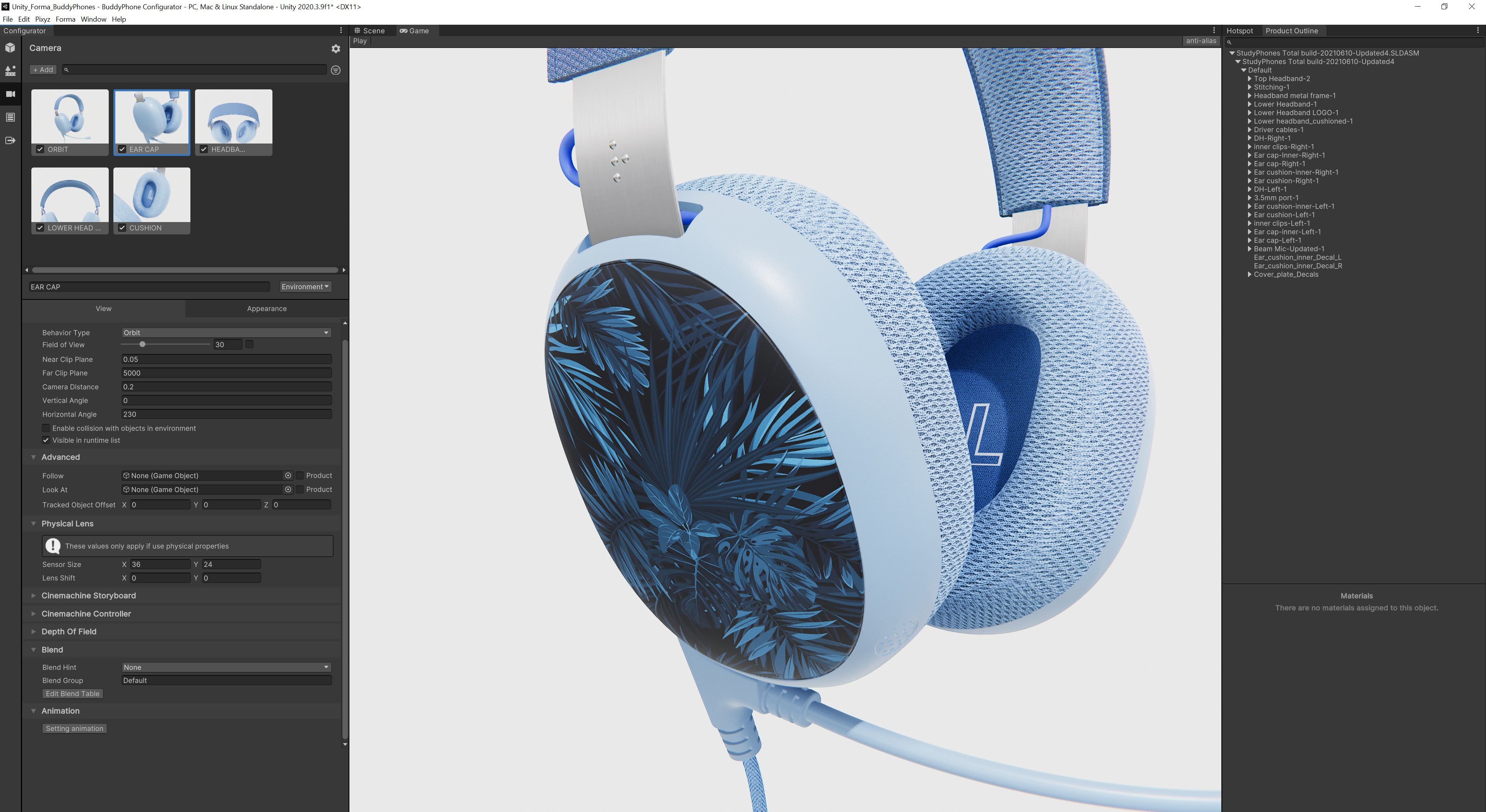The image size is (1486, 812).
Task: Expand the Cinemachine Controller section
Action: (x=33, y=614)
